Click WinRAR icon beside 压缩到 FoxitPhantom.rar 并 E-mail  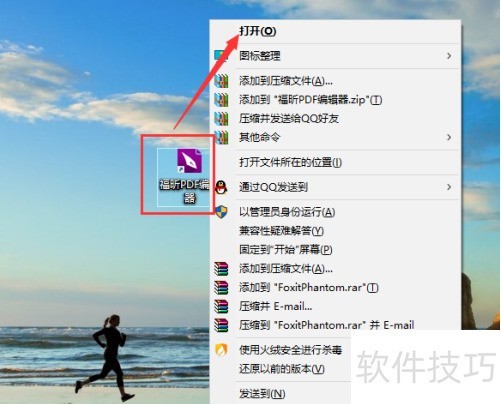221,325
